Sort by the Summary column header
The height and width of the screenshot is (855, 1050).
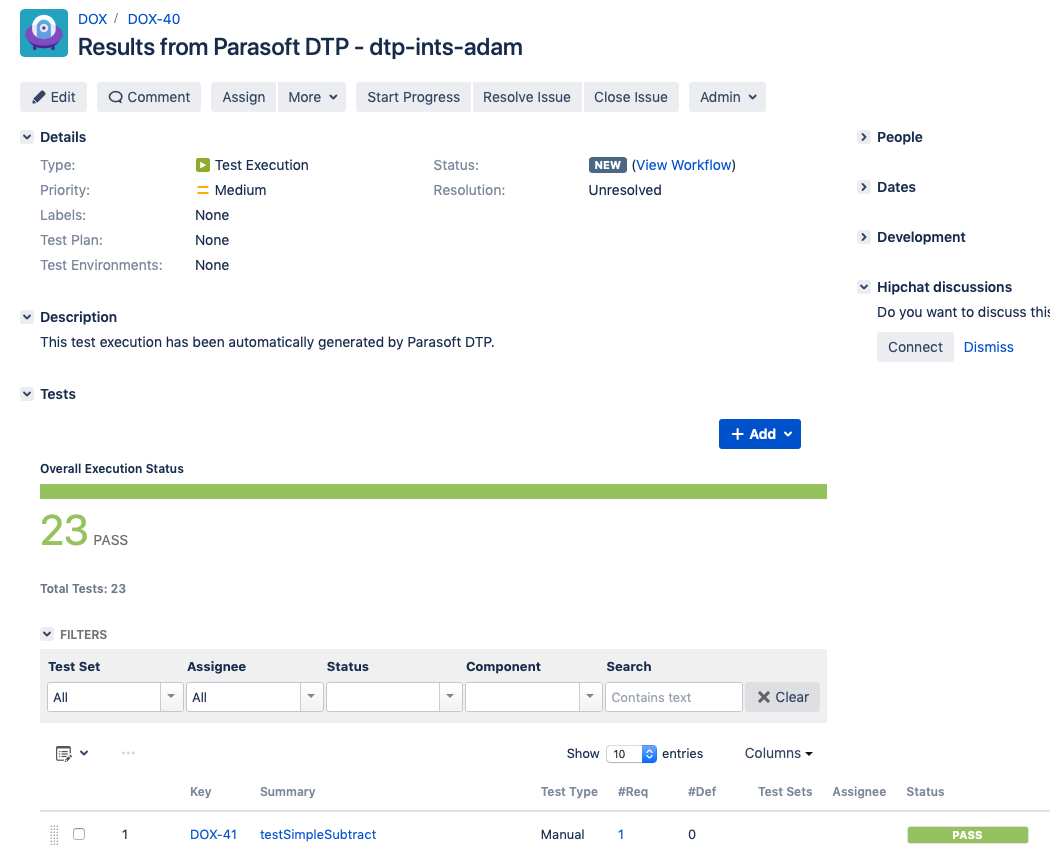click(x=287, y=791)
